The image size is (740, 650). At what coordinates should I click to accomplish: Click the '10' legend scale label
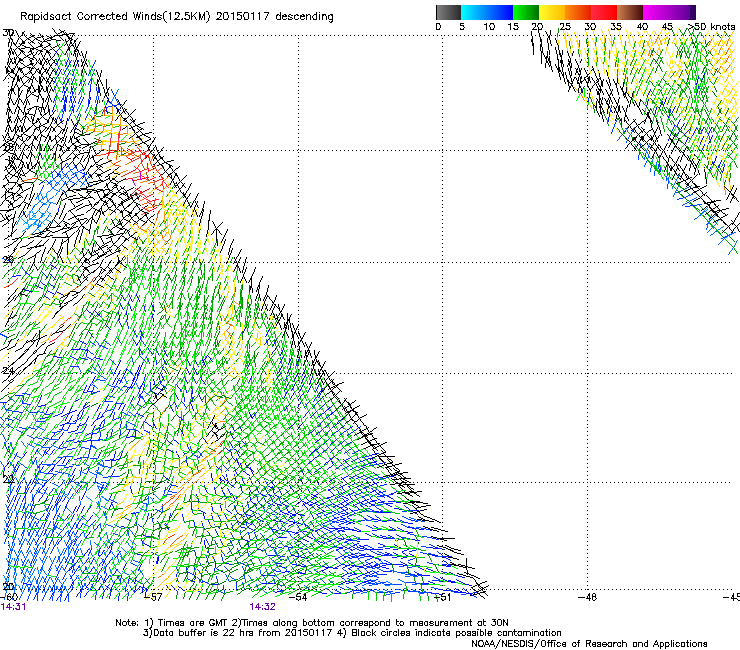pyautogui.click(x=489, y=27)
